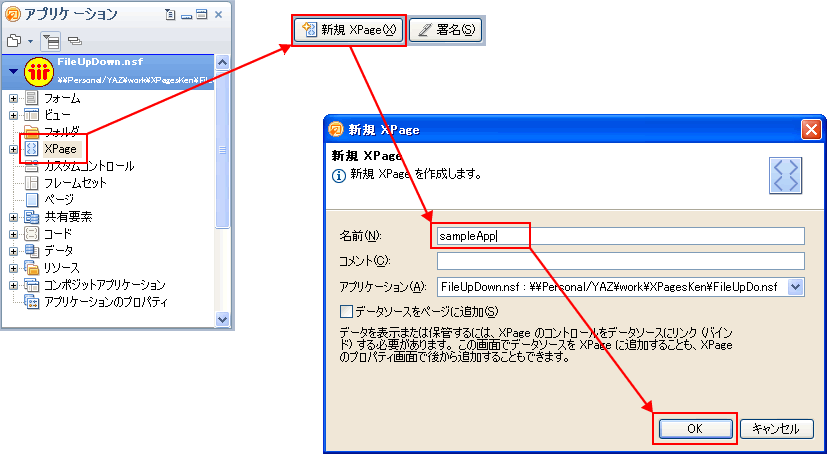The image size is (827, 454).
Task: Click into the 名前 name field
Action: pos(620,236)
